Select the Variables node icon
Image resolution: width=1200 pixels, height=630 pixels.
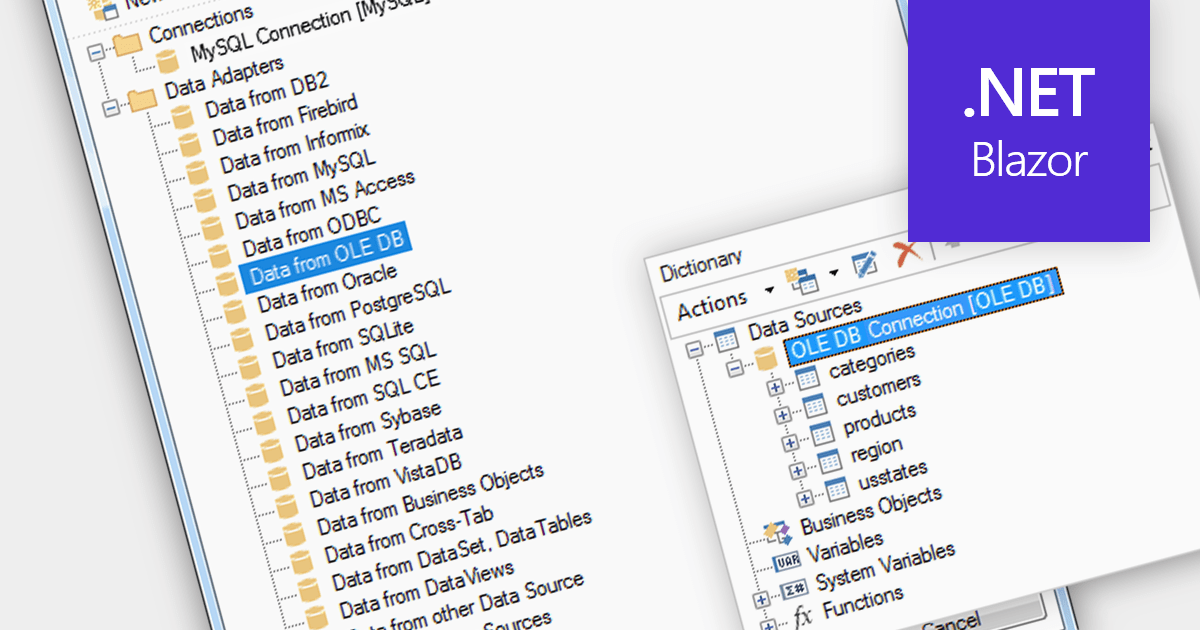click(x=787, y=558)
